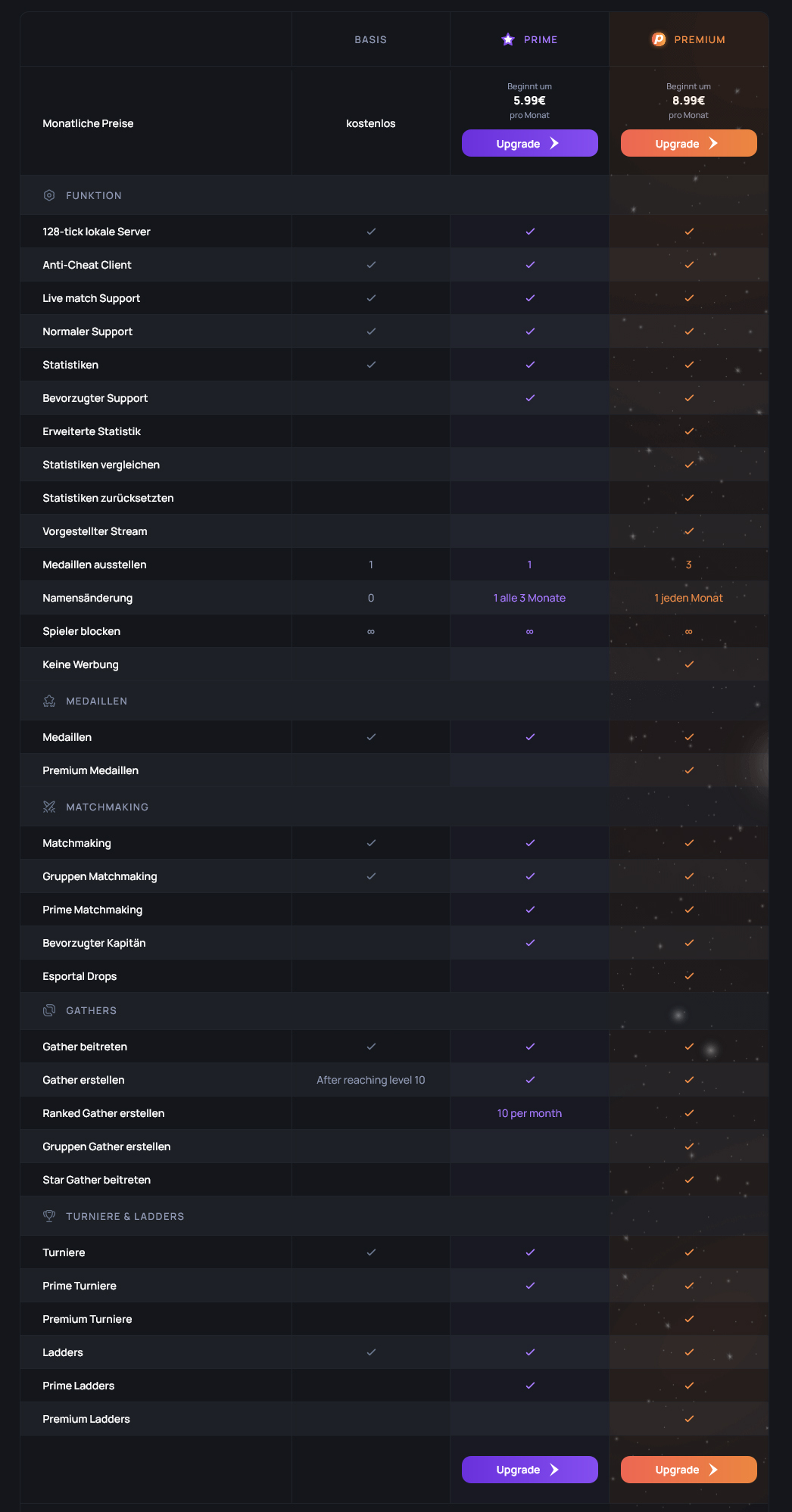Click the bottom purple Prime Upgrade button
Image resolution: width=792 pixels, height=1512 pixels.
[529, 1470]
